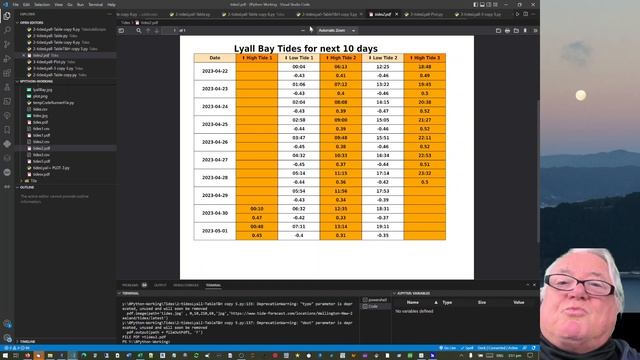Open the Edit menu
Image resolution: width=640 pixels, height=360 pixels.
tap(27, 4)
